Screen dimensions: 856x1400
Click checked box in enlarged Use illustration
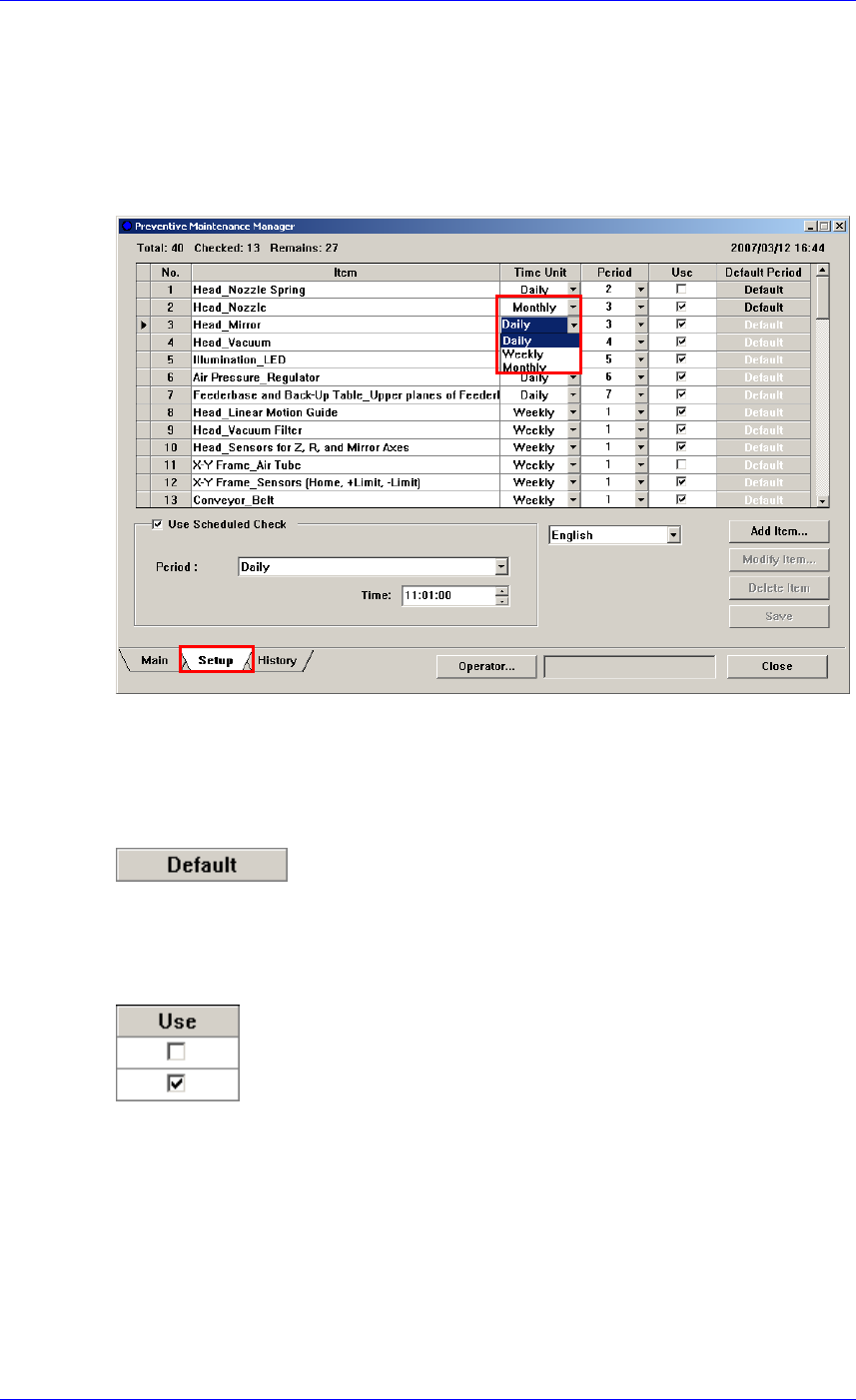[x=178, y=1083]
